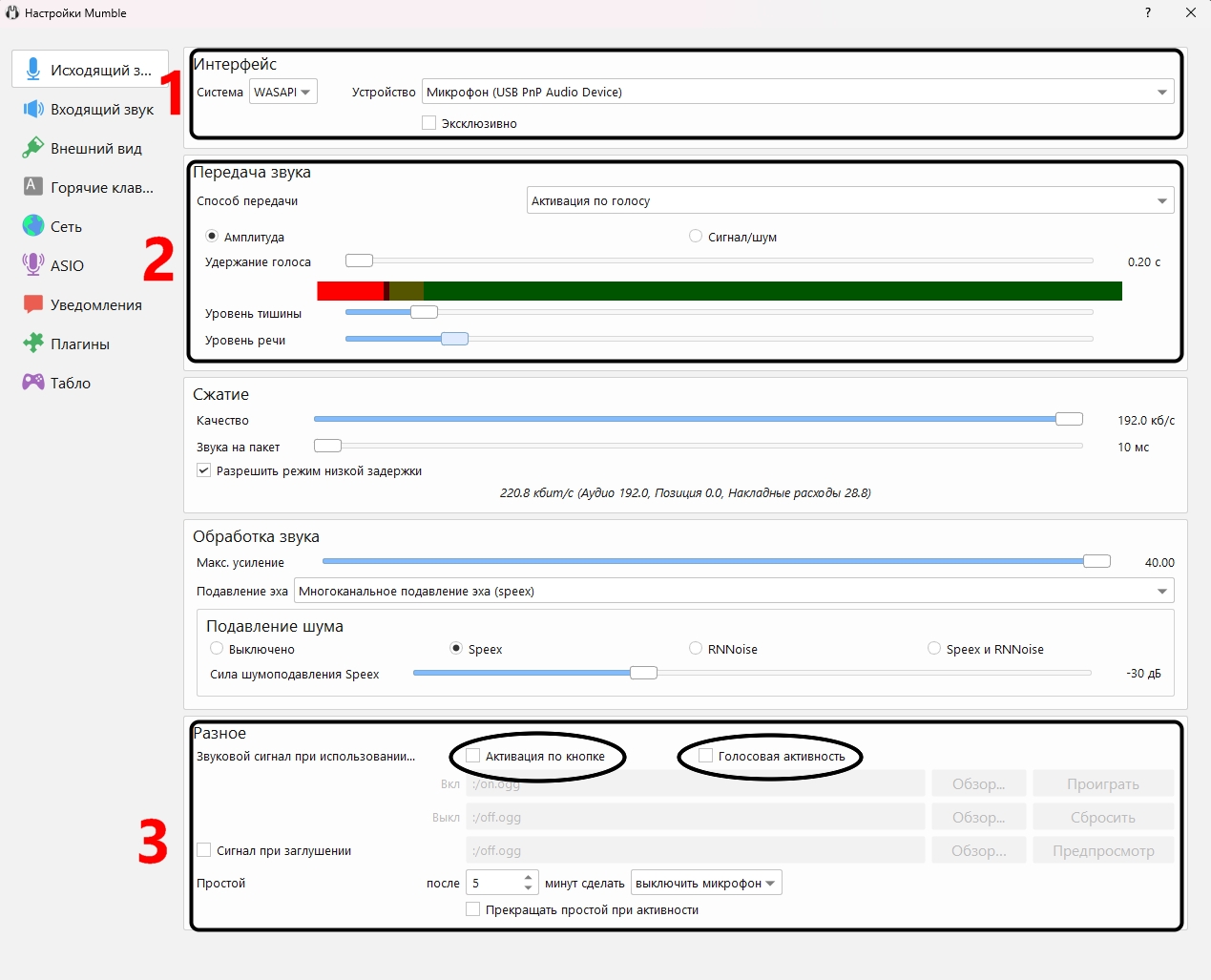This screenshot has width=1211, height=980.
Task: Open the Способ передачи dropdown
Action: (x=850, y=200)
